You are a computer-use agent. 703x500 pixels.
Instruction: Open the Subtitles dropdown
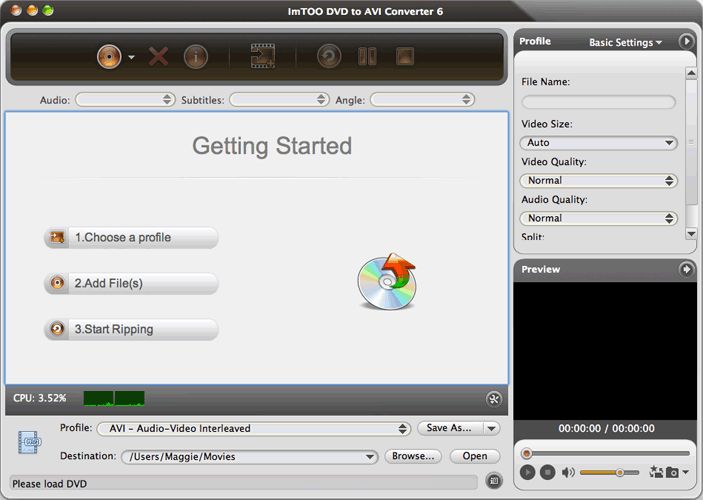pyautogui.click(x=279, y=100)
